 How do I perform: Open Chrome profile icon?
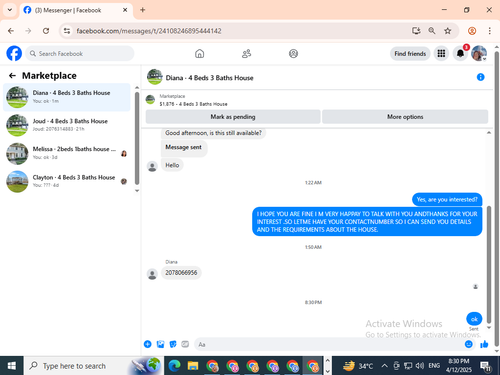click(x=472, y=31)
